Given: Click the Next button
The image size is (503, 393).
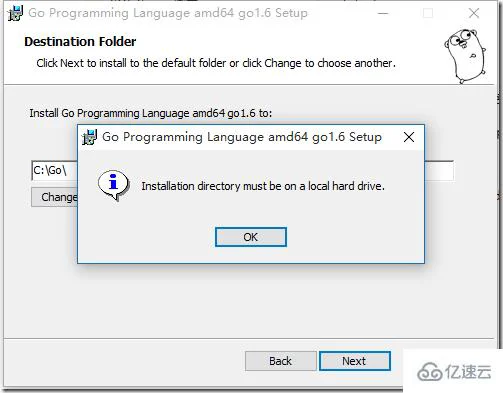Looking at the screenshot, I should [x=355, y=361].
